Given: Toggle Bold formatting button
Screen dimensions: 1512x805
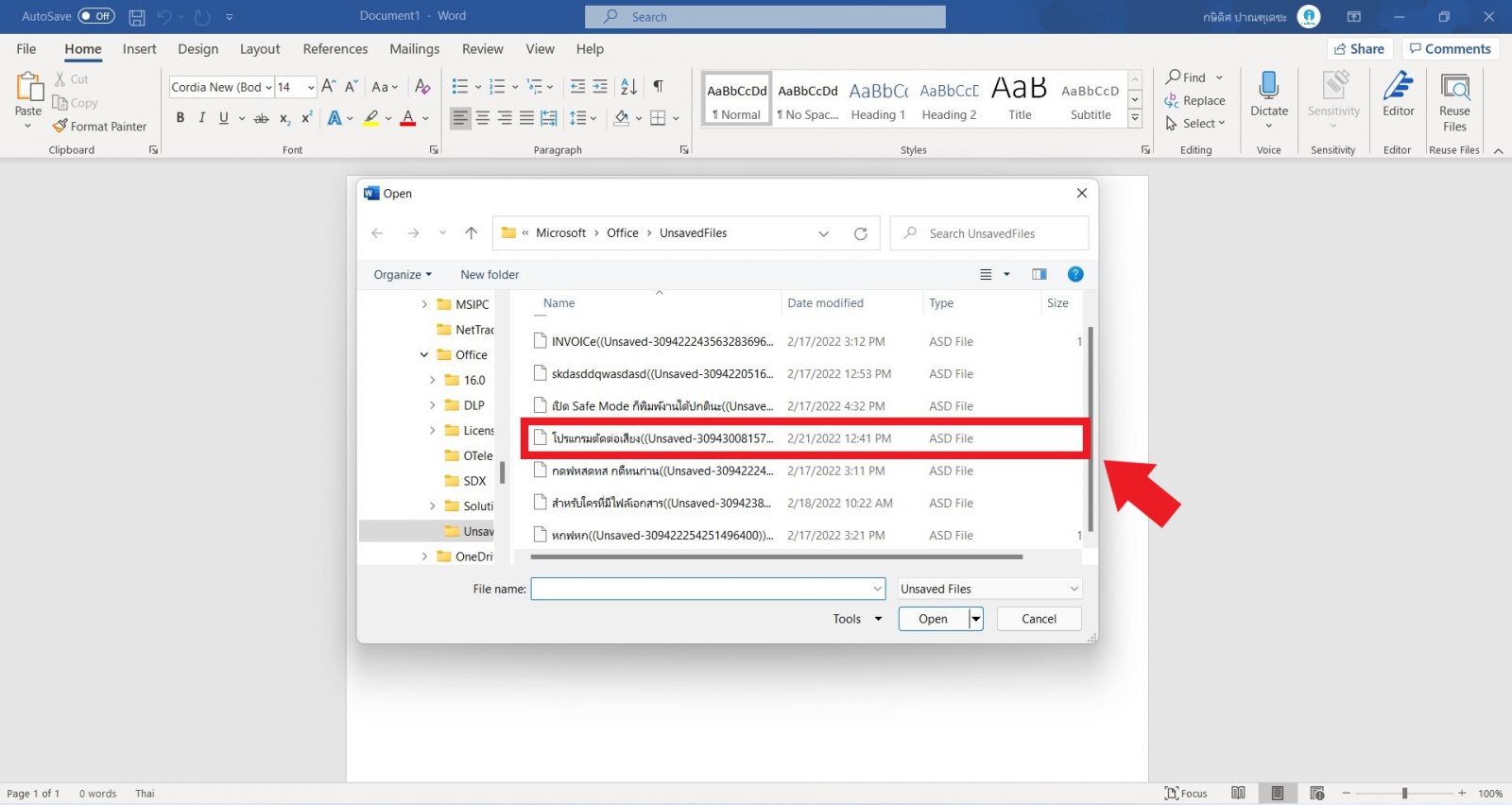Looking at the screenshot, I should (x=180, y=118).
